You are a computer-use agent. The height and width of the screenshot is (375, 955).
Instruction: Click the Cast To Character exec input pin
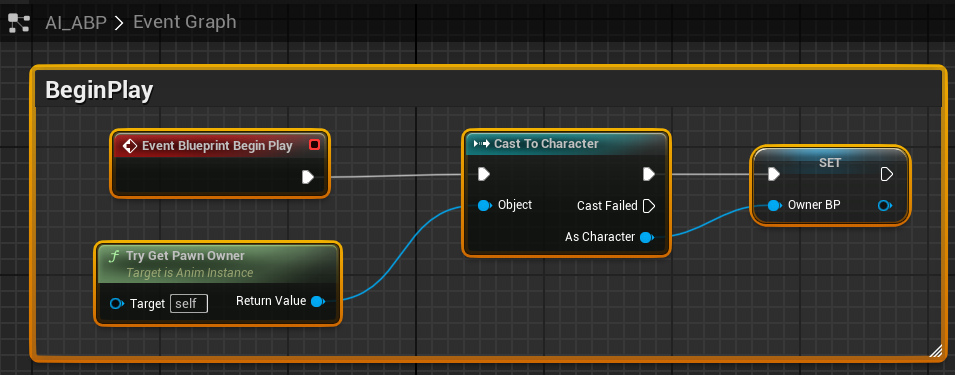(484, 175)
